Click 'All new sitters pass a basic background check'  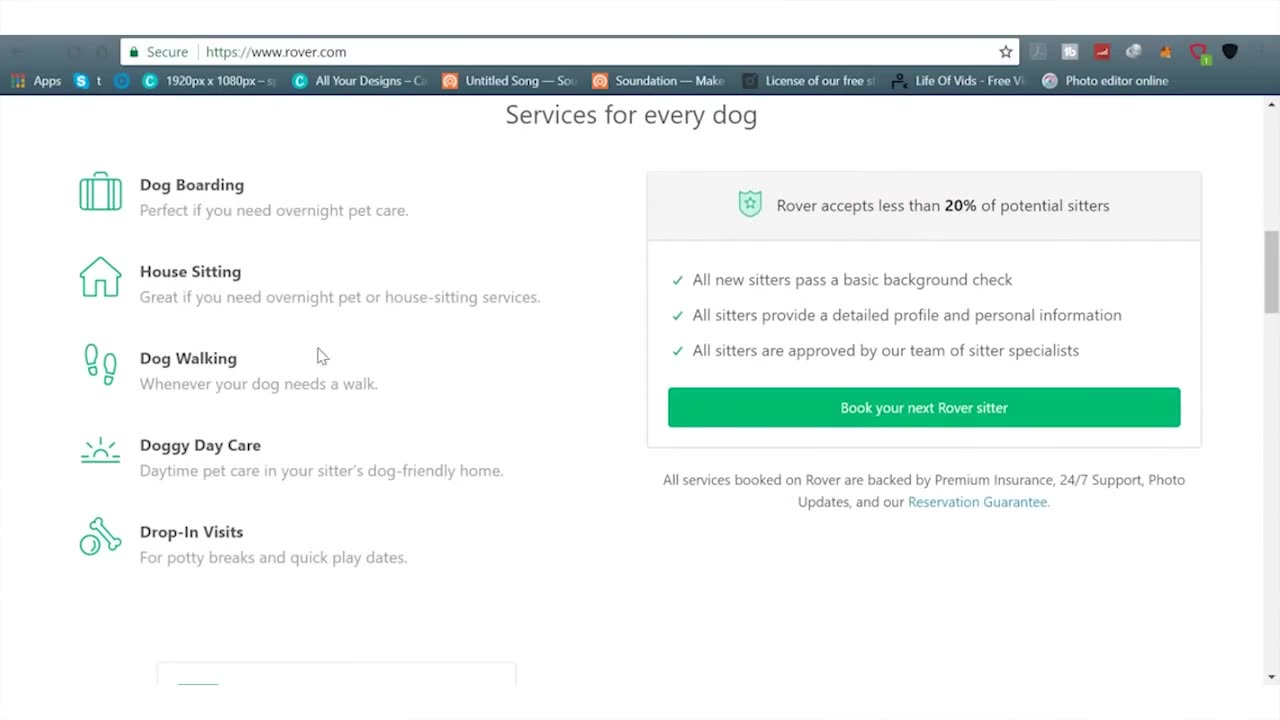coord(852,280)
